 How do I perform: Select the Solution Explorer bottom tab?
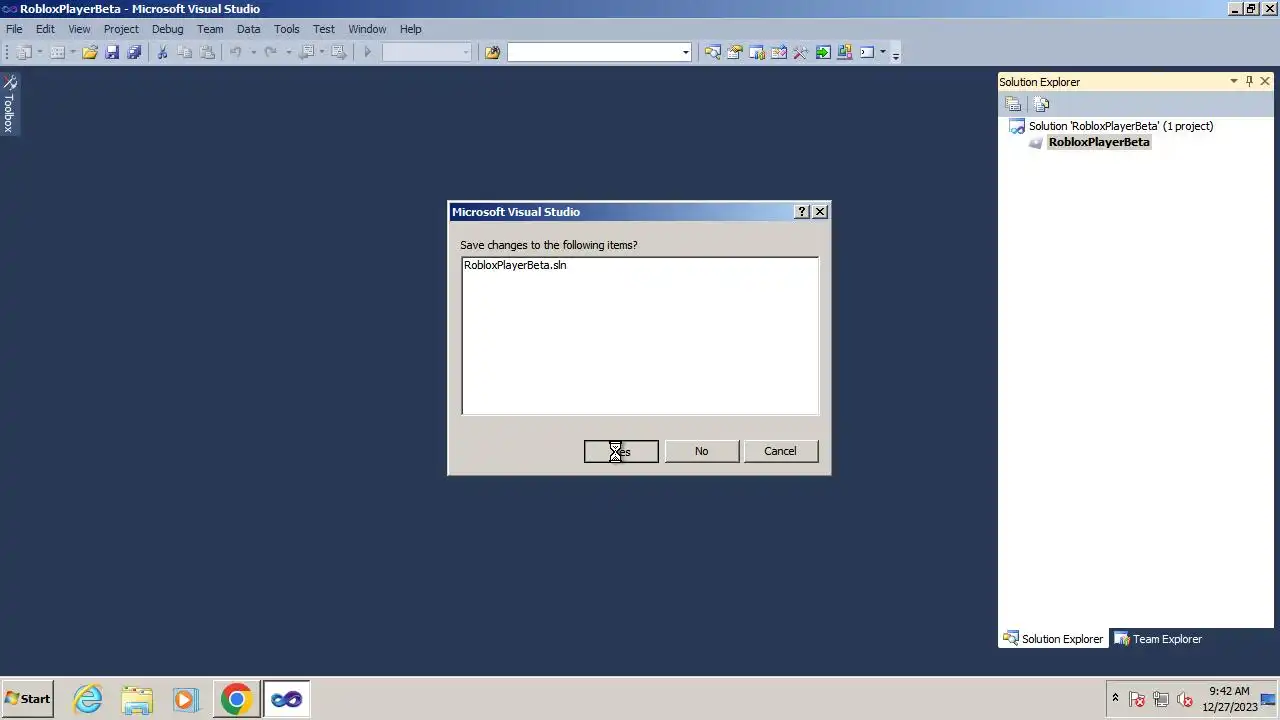tap(1053, 639)
